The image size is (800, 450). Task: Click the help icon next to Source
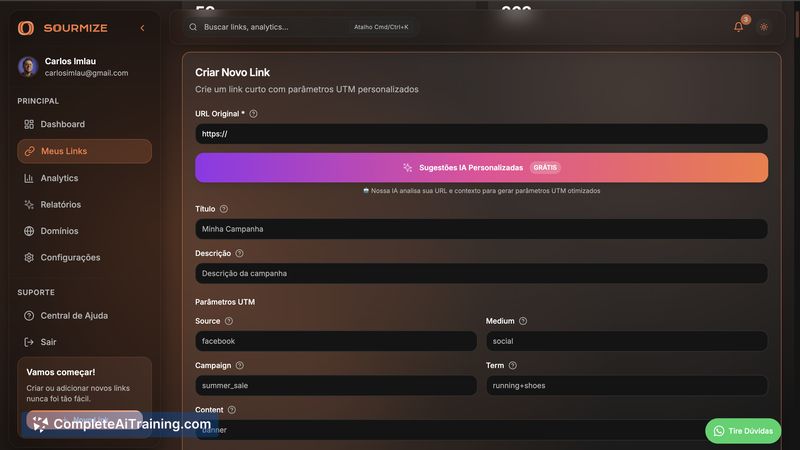(229, 321)
